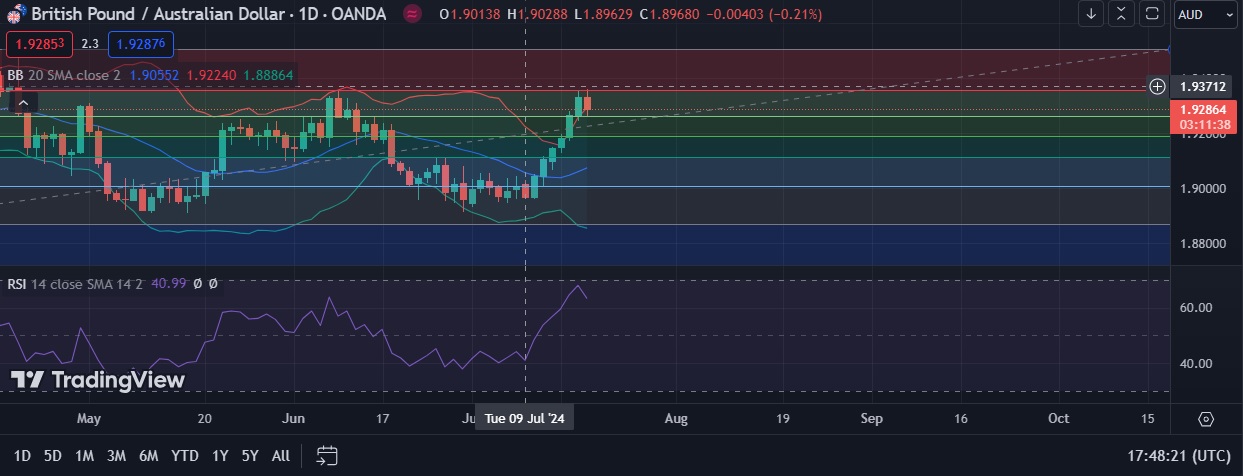This screenshot has width=1243, height=476.
Task: Click the Tue 09 Jul '24 date label
Action: [x=525, y=418]
